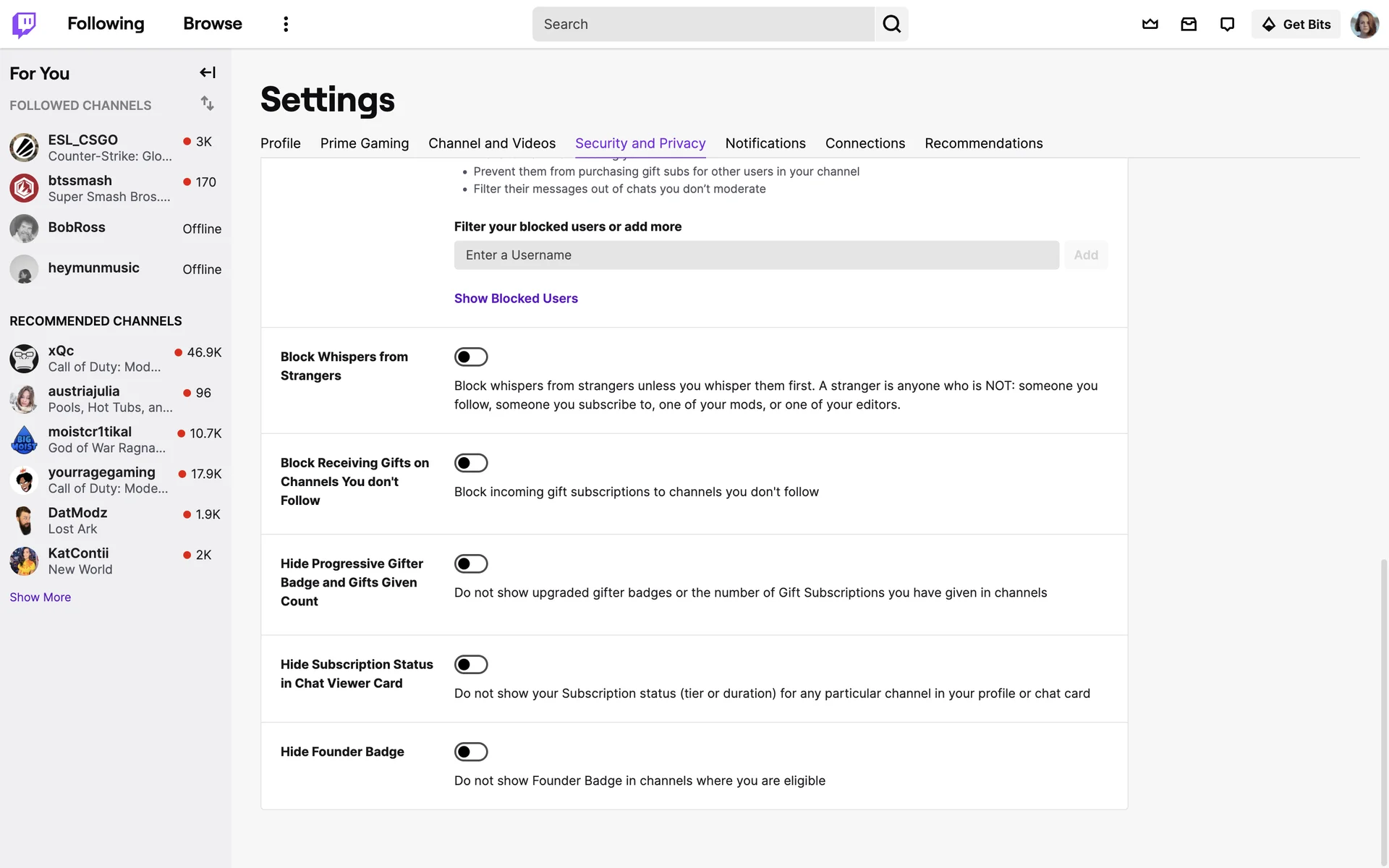Expand Show Blocked Users list
The image size is (1389, 868).
click(516, 298)
